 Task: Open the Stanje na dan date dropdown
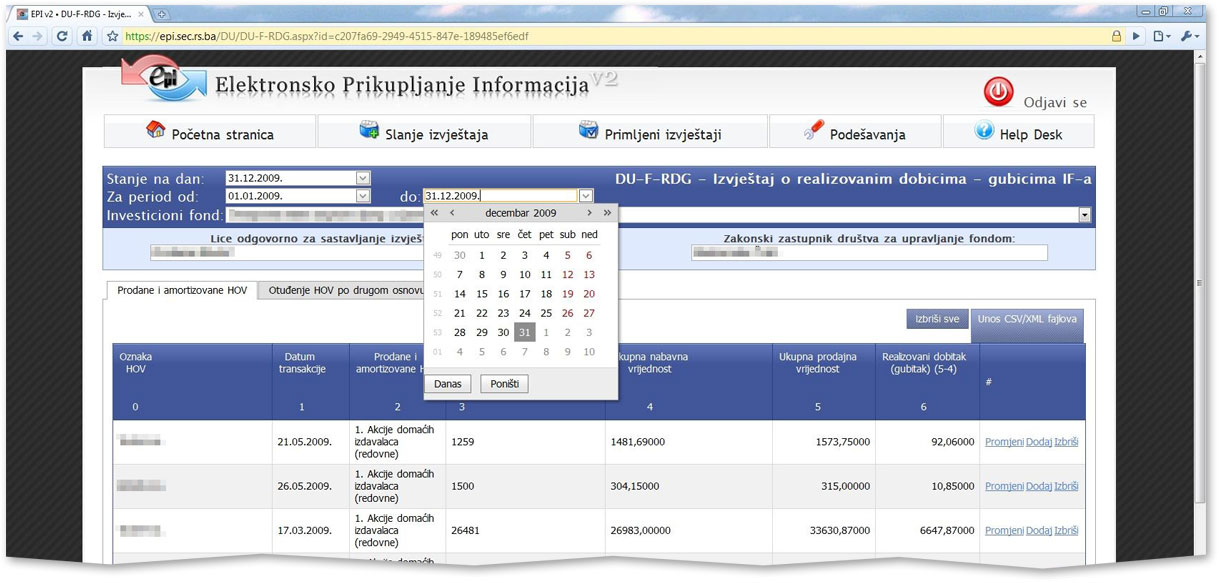pos(363,178)
